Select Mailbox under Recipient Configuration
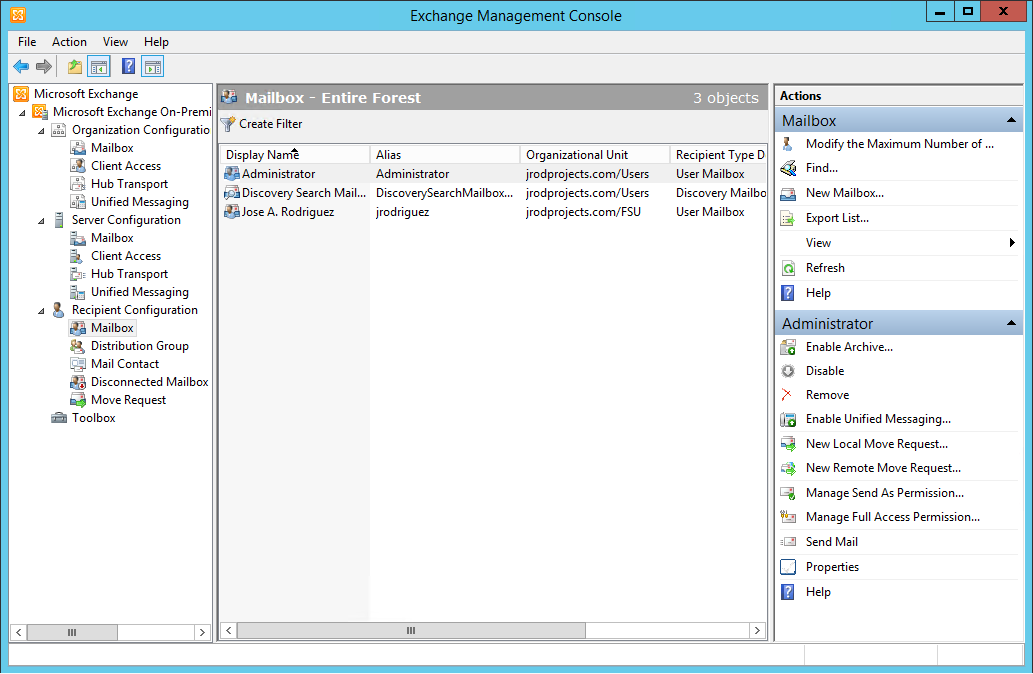The width and height of the screenshot is (1033, 674). 112,328
